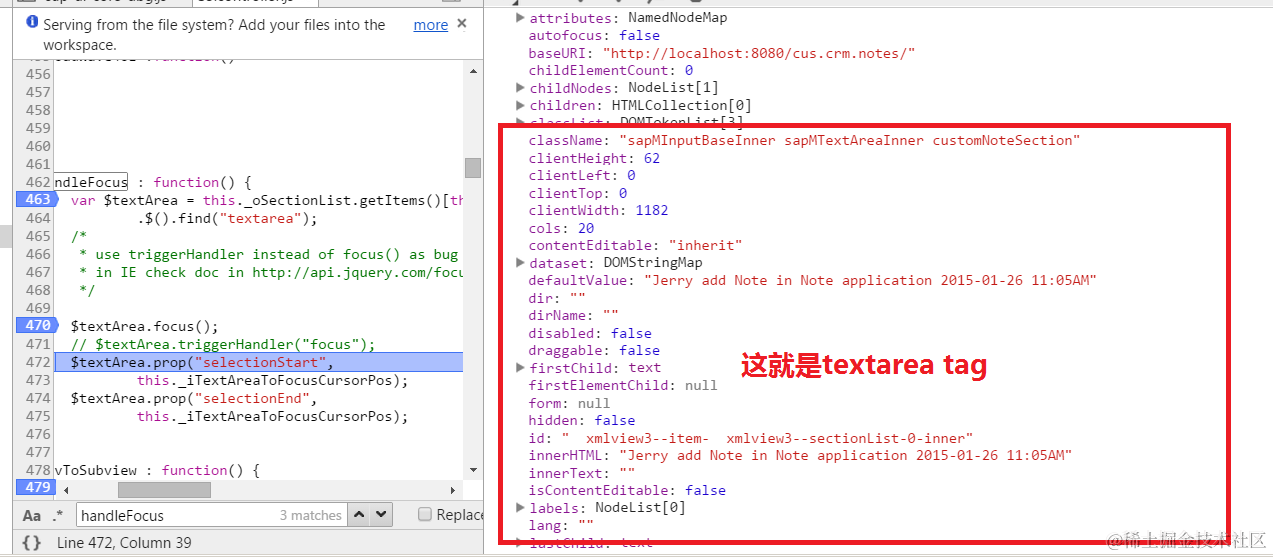
Task: Click the cols: 20 property
Action: 561,228
